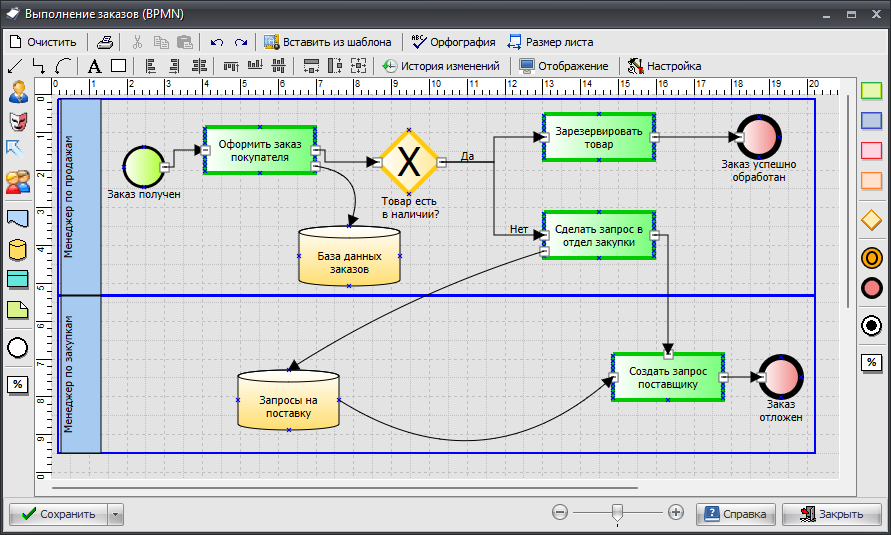Select the yellow diamond gateway shape

coord(871,219)
